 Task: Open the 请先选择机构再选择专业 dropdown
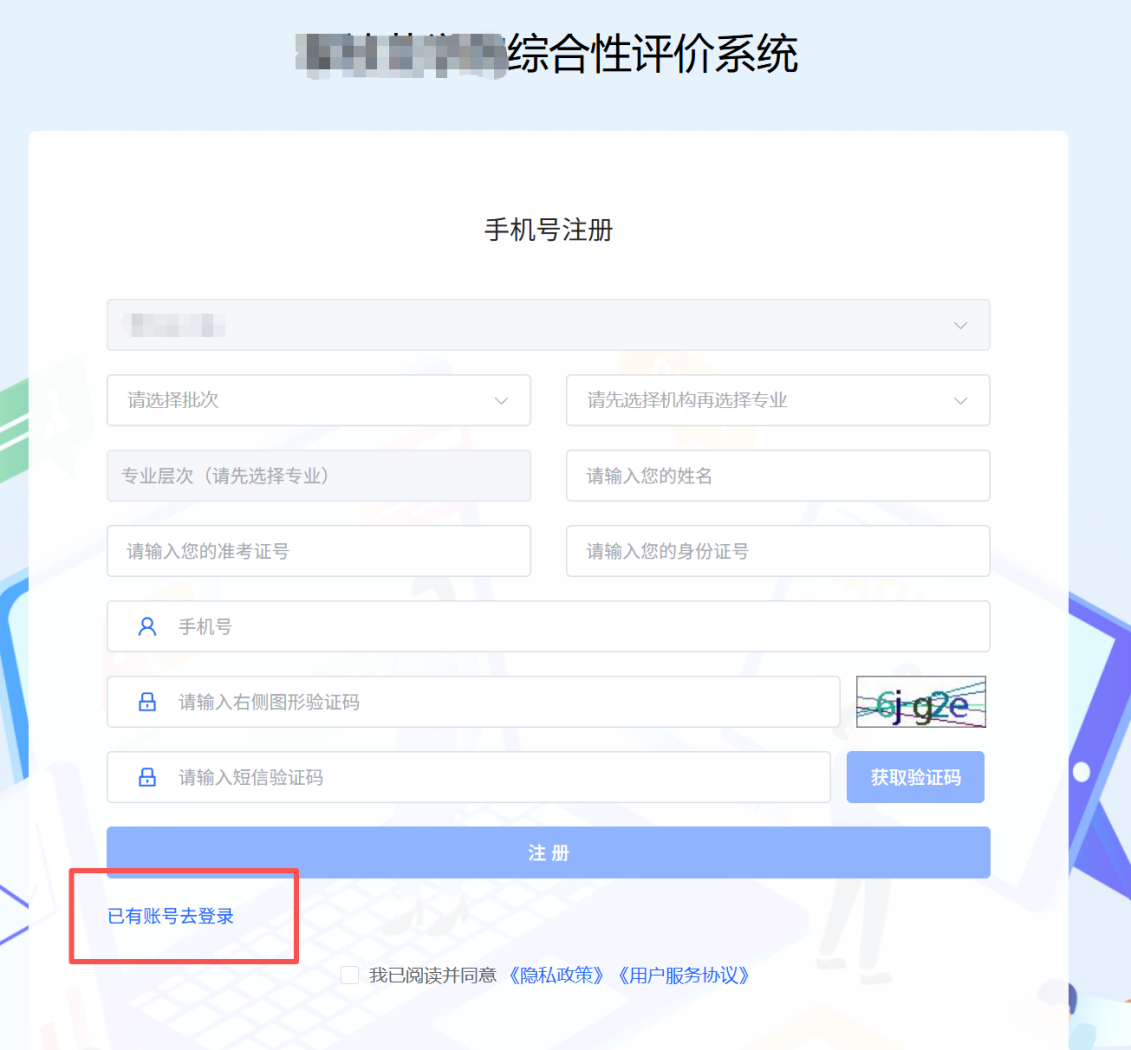(777, 400)
